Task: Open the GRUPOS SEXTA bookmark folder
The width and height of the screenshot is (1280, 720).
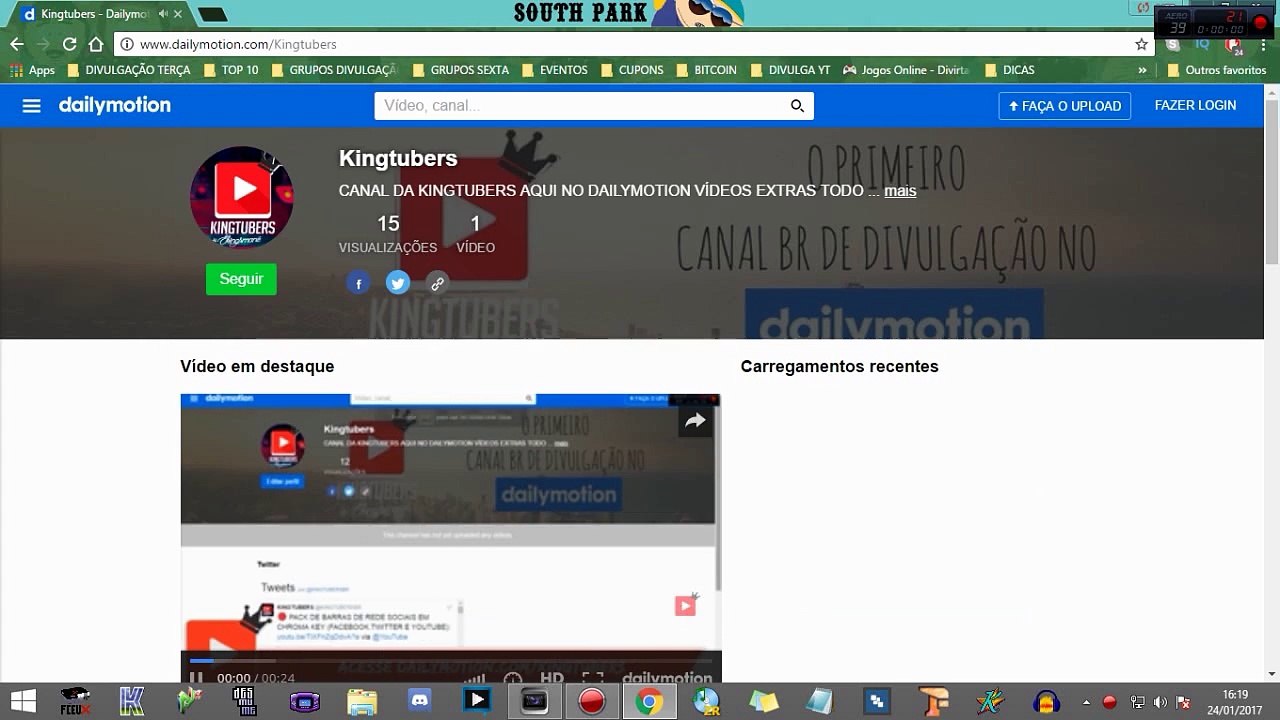Action: coord(459,70)
